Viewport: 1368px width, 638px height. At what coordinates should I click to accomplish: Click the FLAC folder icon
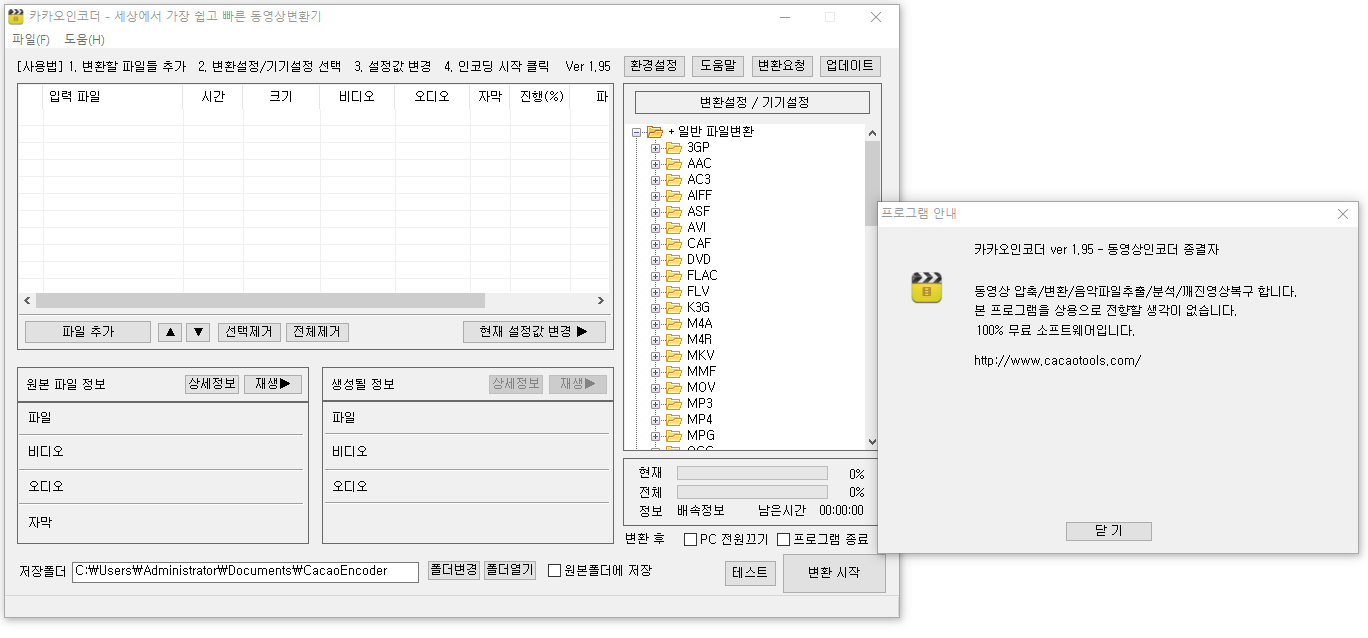(673, 276)
